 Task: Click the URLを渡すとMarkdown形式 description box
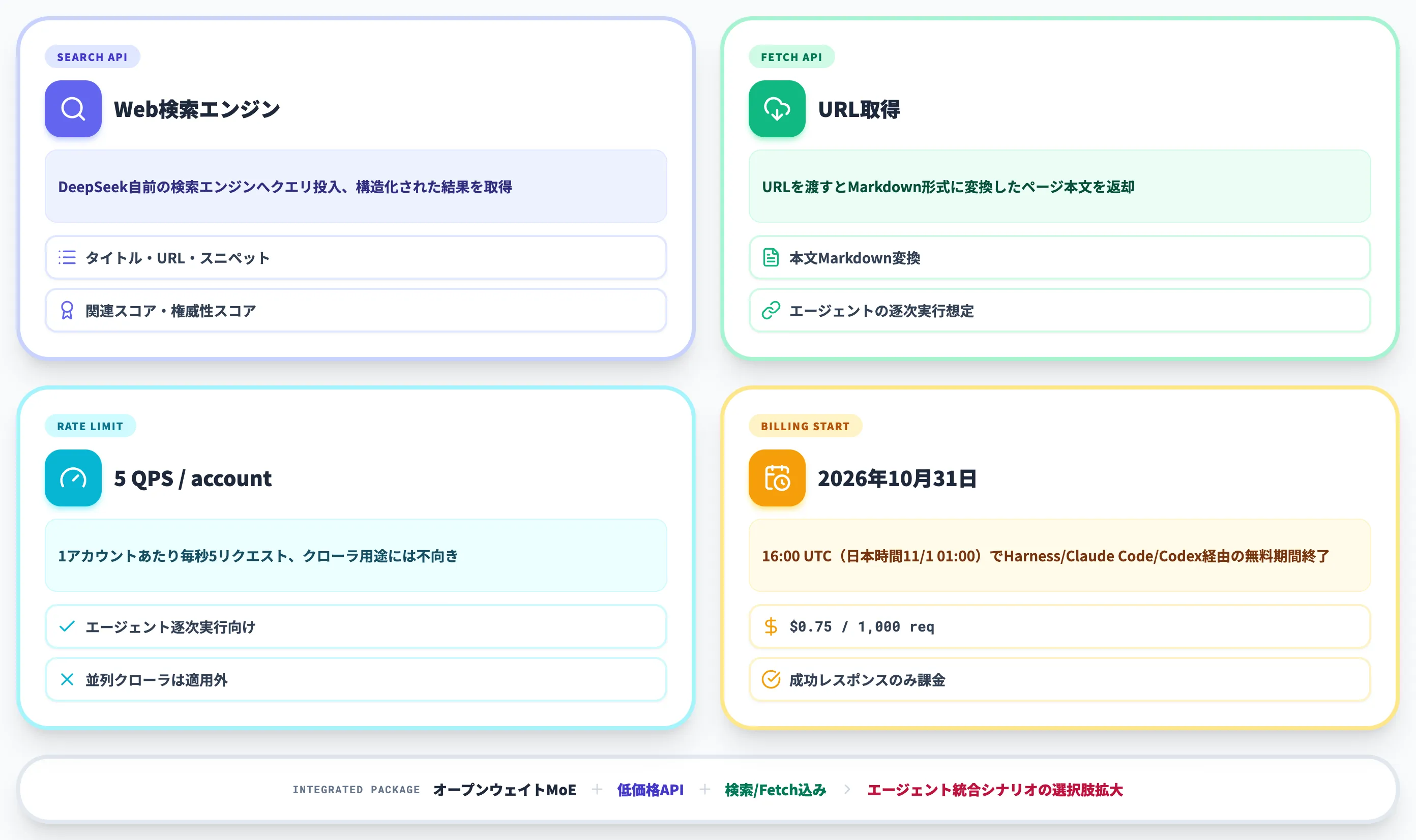[x=1059, y=186]
